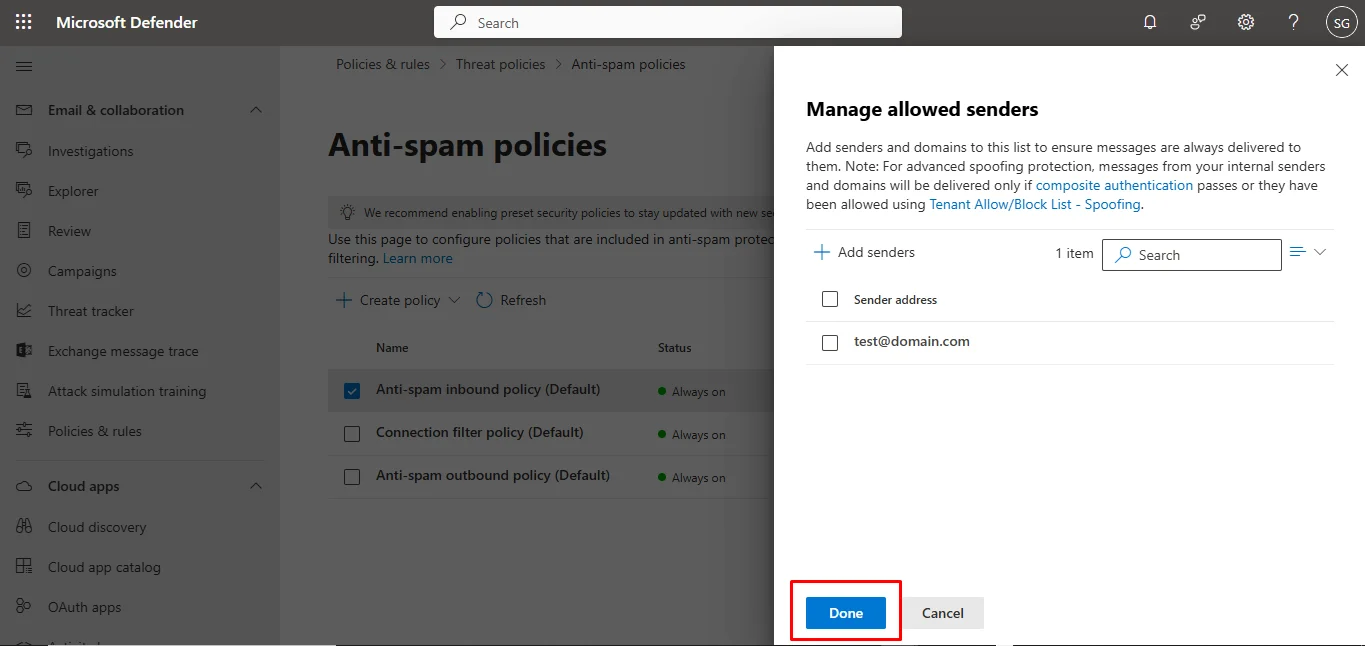Viewport: 1365px width, 646px height.
Task: Click the Investigations sidebar icon
Action: pyautogui.click(x=25, y=150)
